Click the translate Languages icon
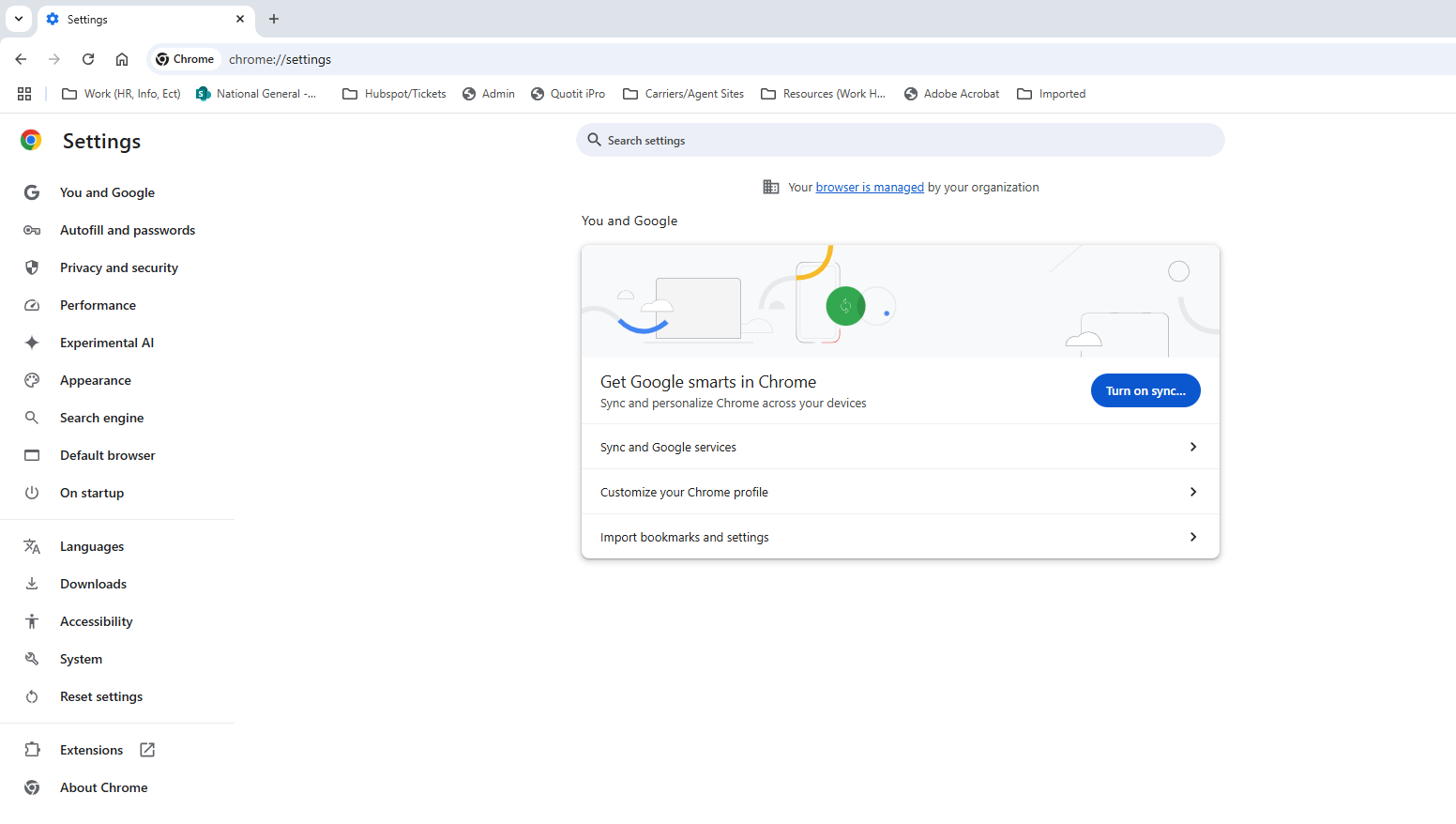The height and width of the screenshot is (824, 1456). (x=32, y=546)
